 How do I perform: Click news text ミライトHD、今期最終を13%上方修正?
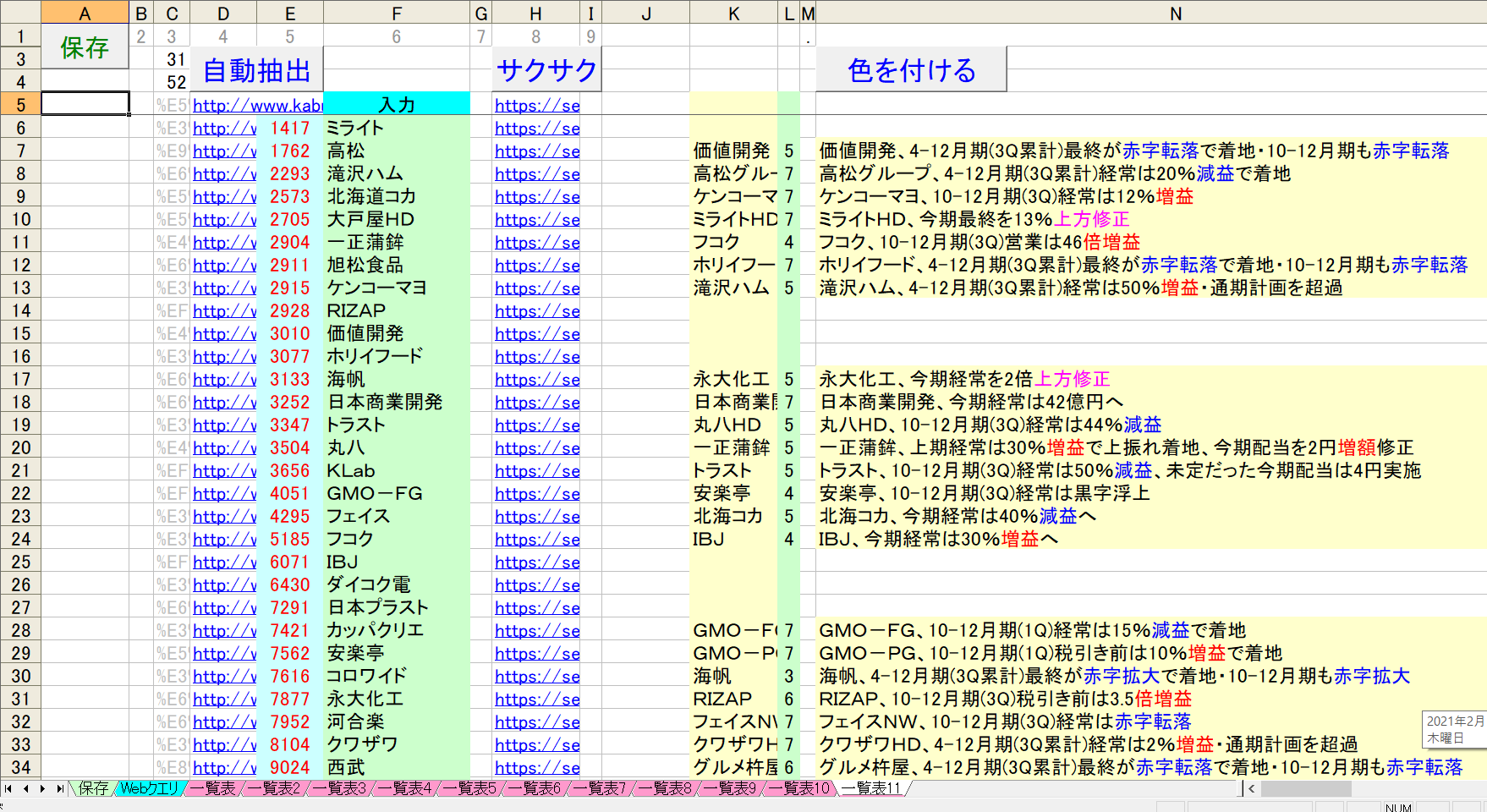point(974,219)
